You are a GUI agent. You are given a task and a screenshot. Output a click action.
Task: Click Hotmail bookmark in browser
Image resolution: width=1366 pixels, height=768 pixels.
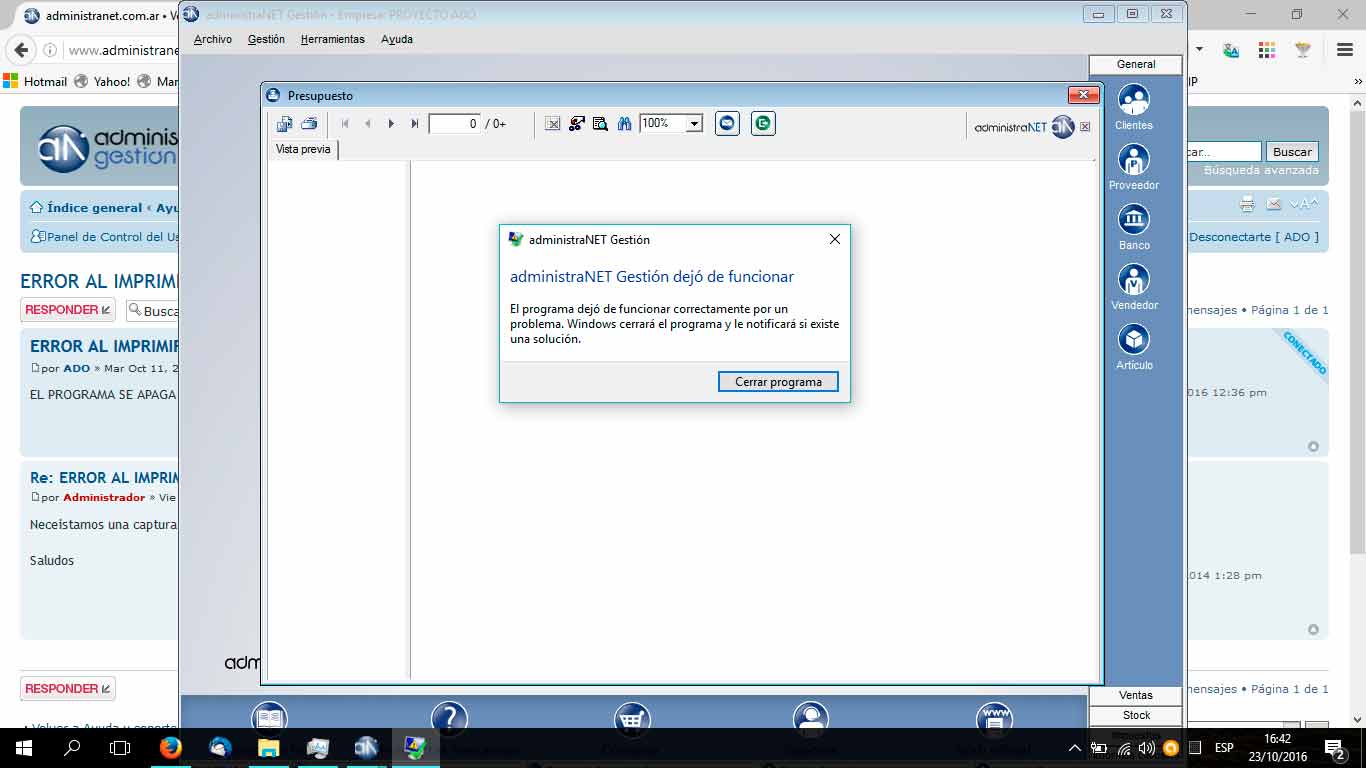[x=36, y=81]
